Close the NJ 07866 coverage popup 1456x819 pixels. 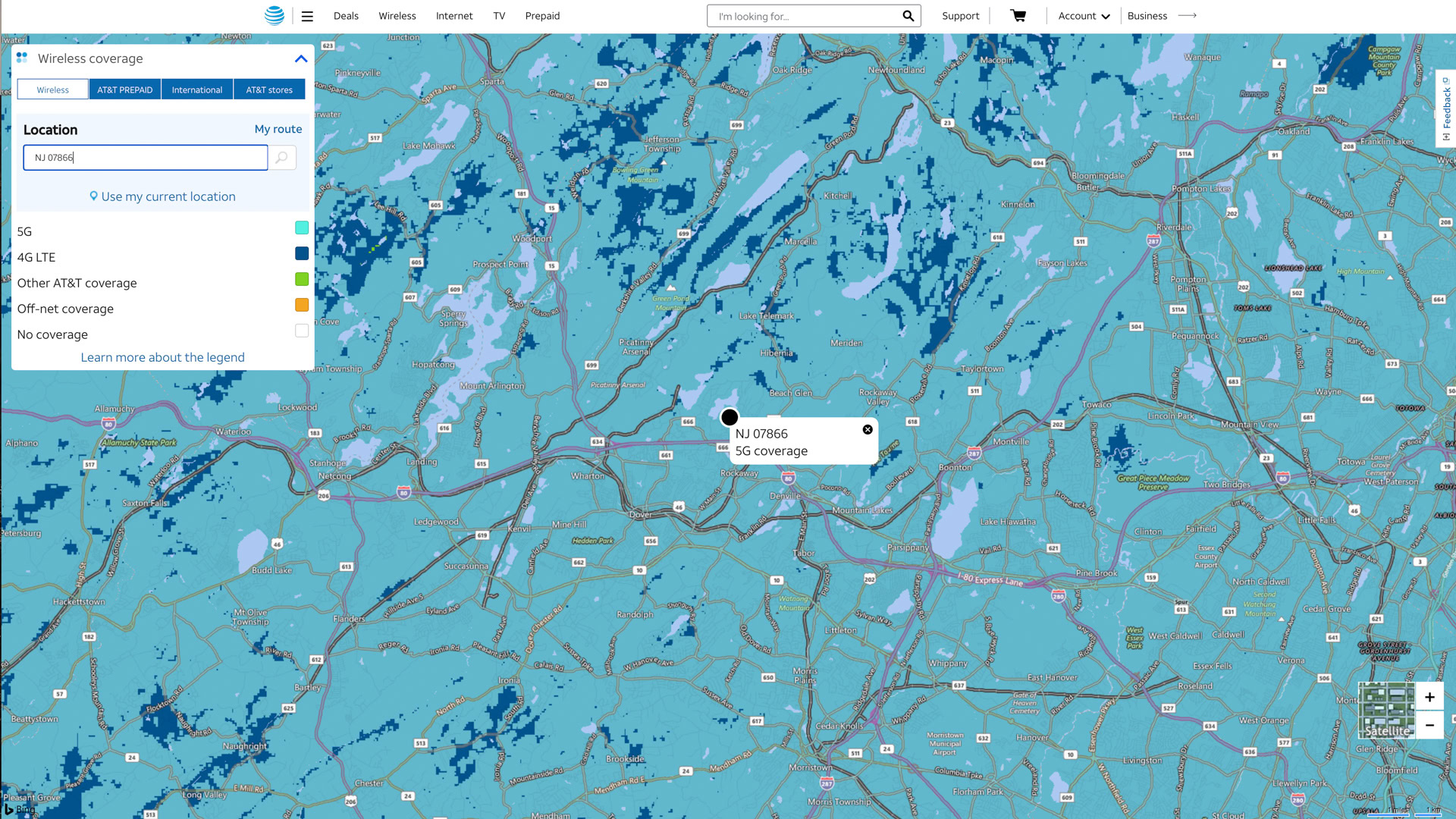click(x=868, y=430)
